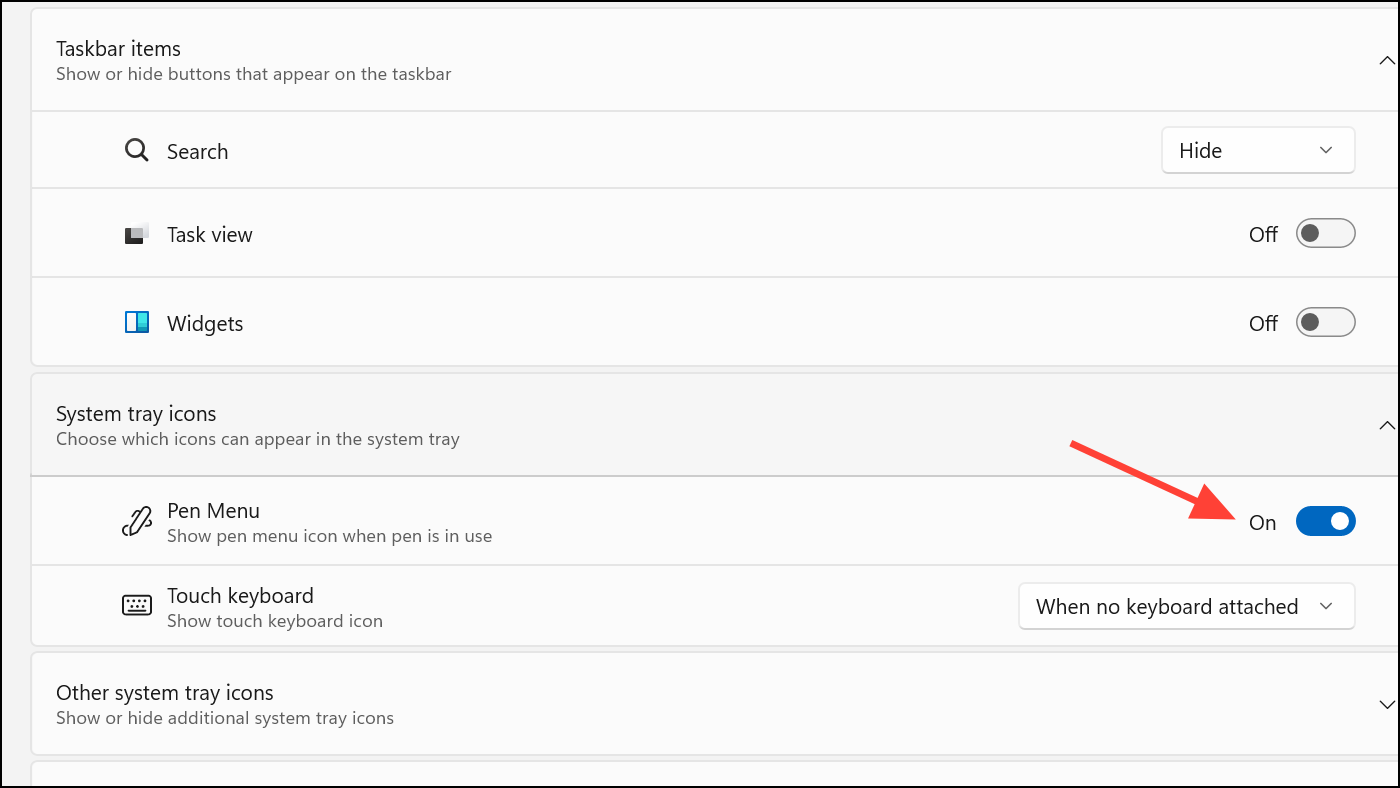Click the Touch keyboard icon
Viewport: 1400px width, 788px height.
click(136, 605)
